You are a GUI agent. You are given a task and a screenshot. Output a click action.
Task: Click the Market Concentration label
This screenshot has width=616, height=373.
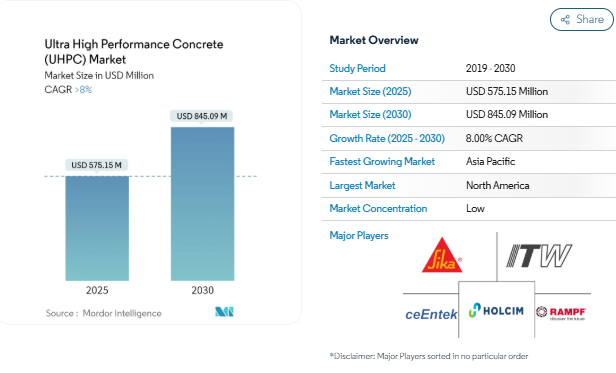coord(378,208)
